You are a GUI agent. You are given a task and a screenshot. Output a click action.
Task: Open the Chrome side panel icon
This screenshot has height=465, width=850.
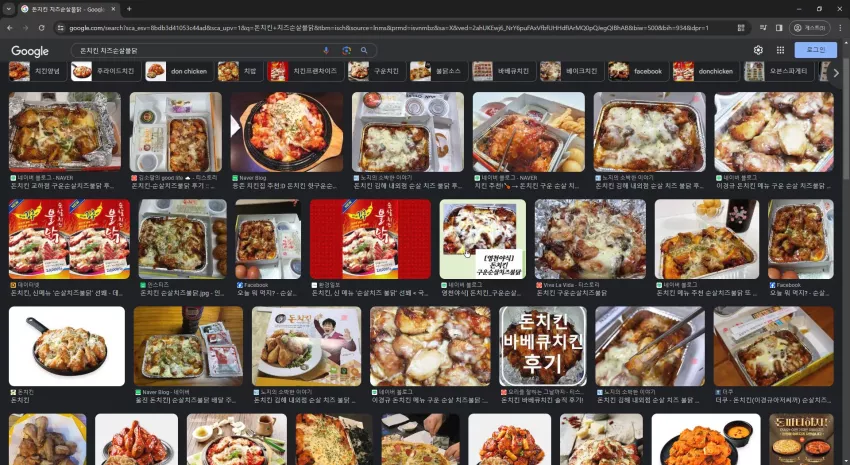(779, 28)
